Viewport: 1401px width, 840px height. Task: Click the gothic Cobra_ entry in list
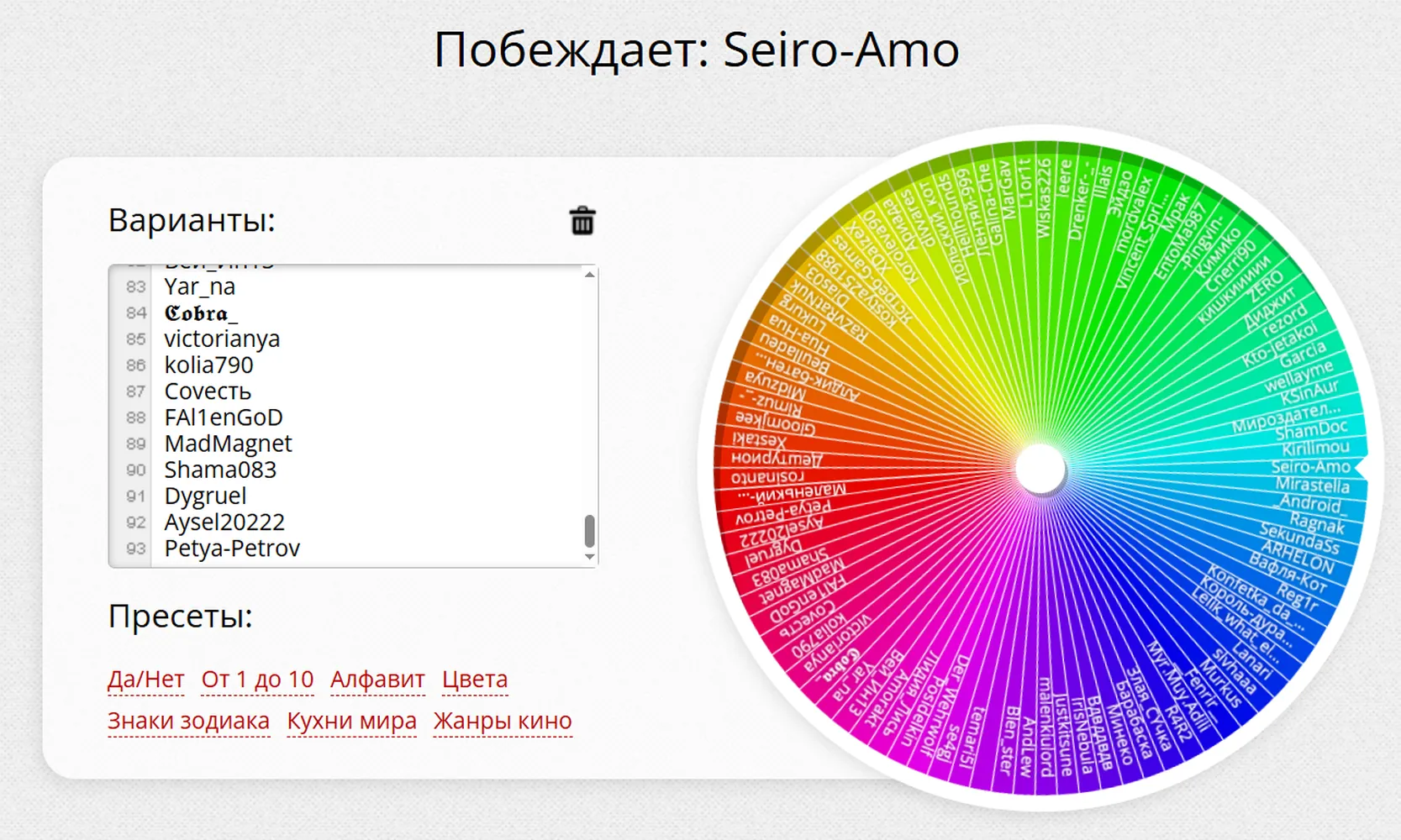pos(202,312)
